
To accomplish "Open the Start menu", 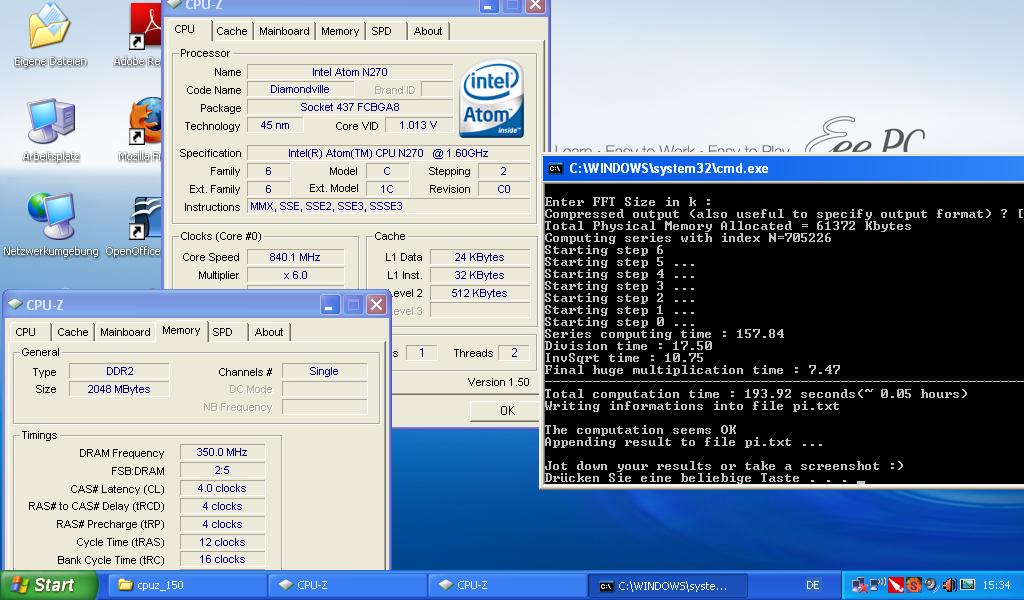I will click(x=48, y=585).
